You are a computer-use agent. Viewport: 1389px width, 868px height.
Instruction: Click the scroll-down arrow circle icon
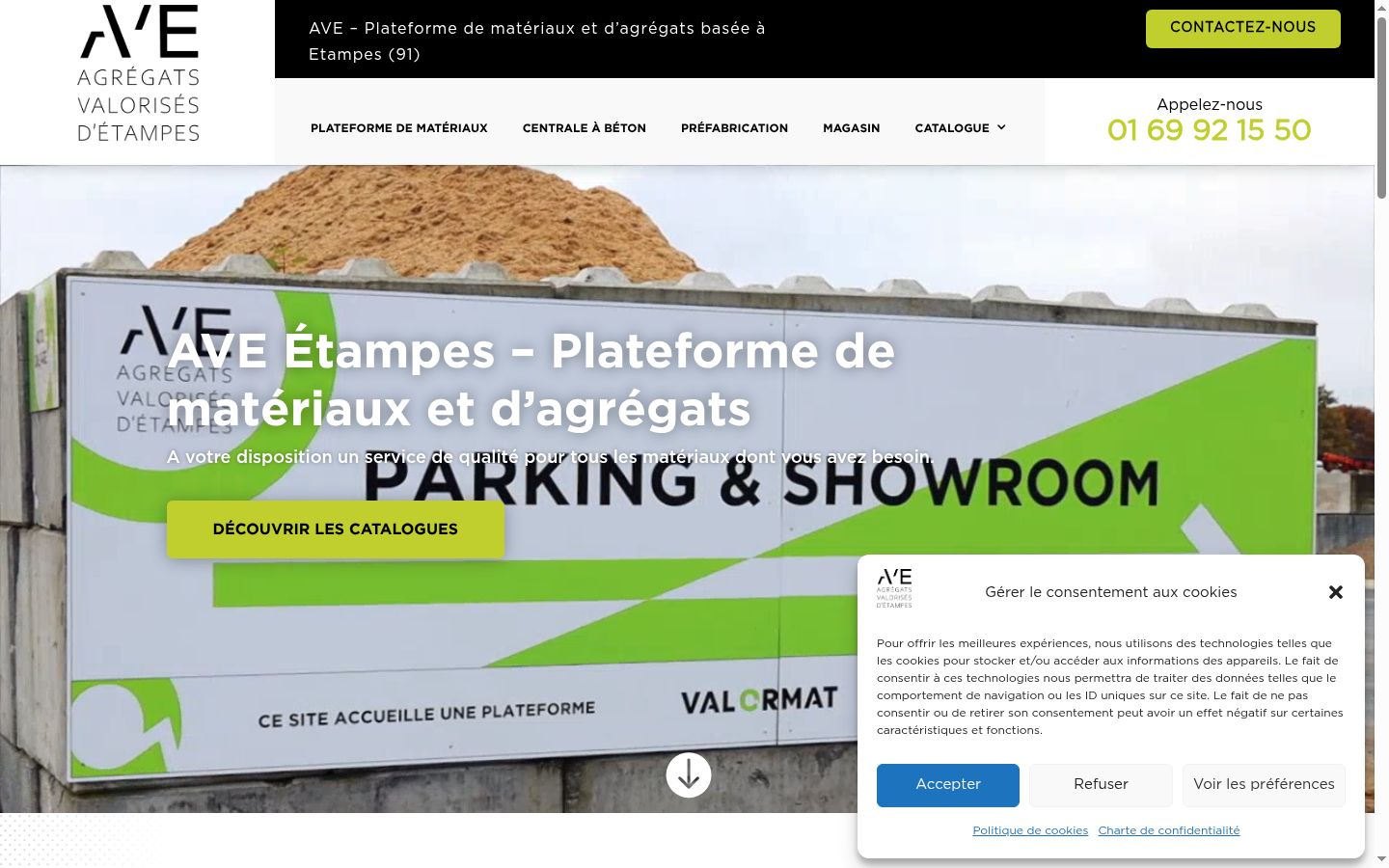coord(689,774)
